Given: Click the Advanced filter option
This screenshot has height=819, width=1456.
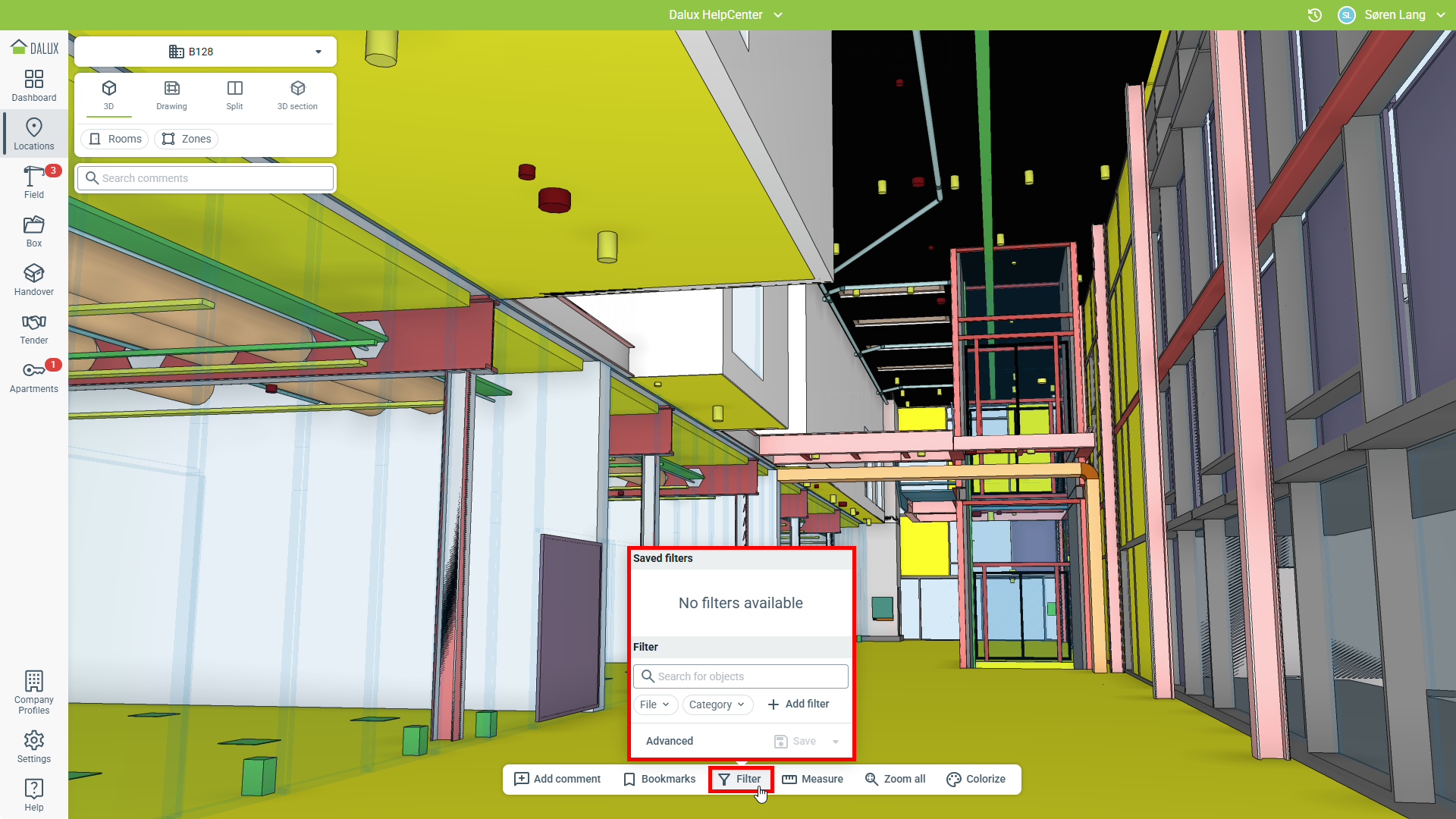Looking at the screenshot, I should tap(669, 741).
